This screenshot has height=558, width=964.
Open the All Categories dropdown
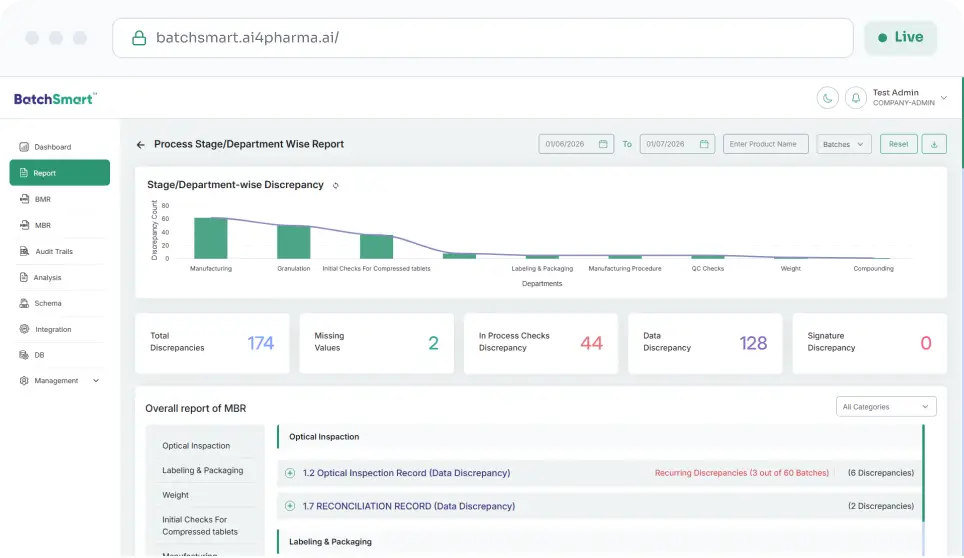[886, 406]
